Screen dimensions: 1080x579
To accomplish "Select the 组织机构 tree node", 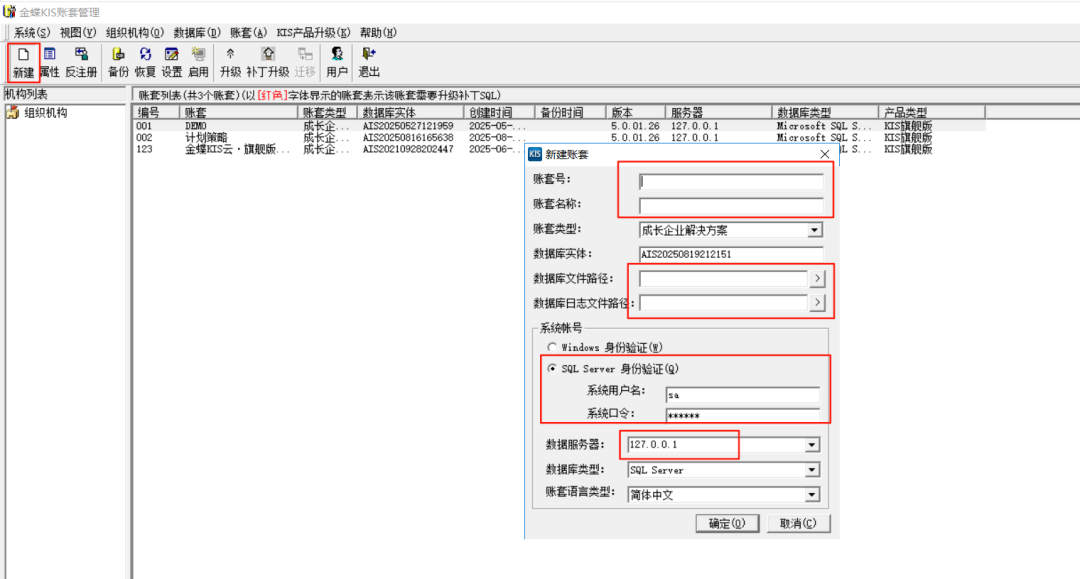I will (x=45, y=113).
